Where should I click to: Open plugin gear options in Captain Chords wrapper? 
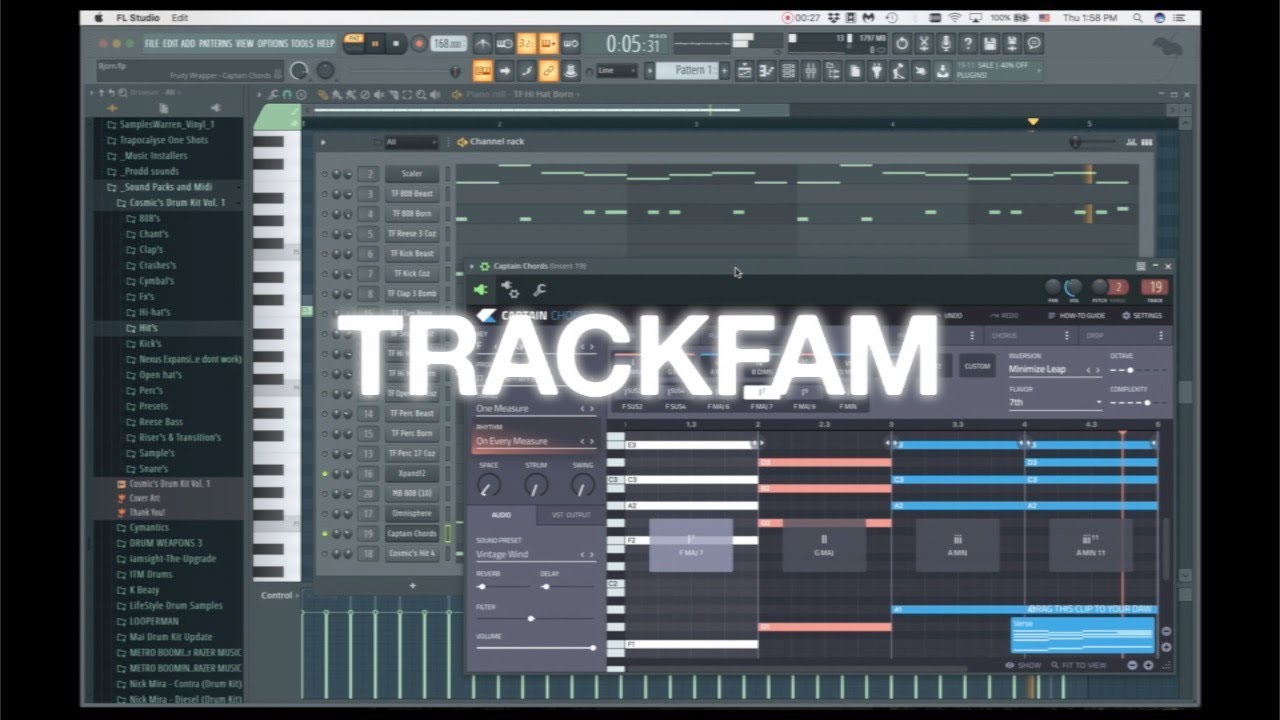(x=484, y=267)
